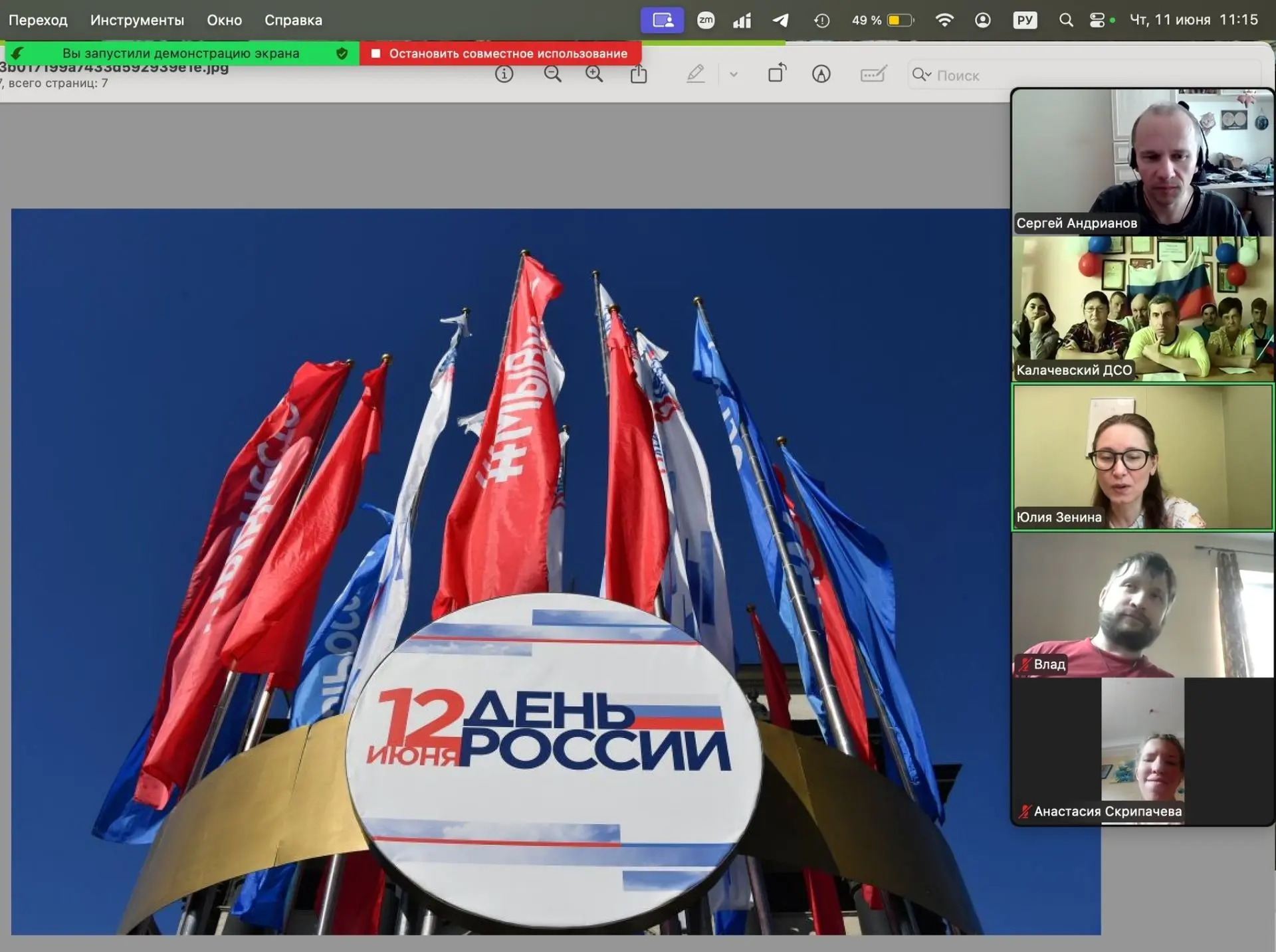Screen dimensions: 1276x952
Task: Open the Справка menu
Action: click(x=293, y=20)
